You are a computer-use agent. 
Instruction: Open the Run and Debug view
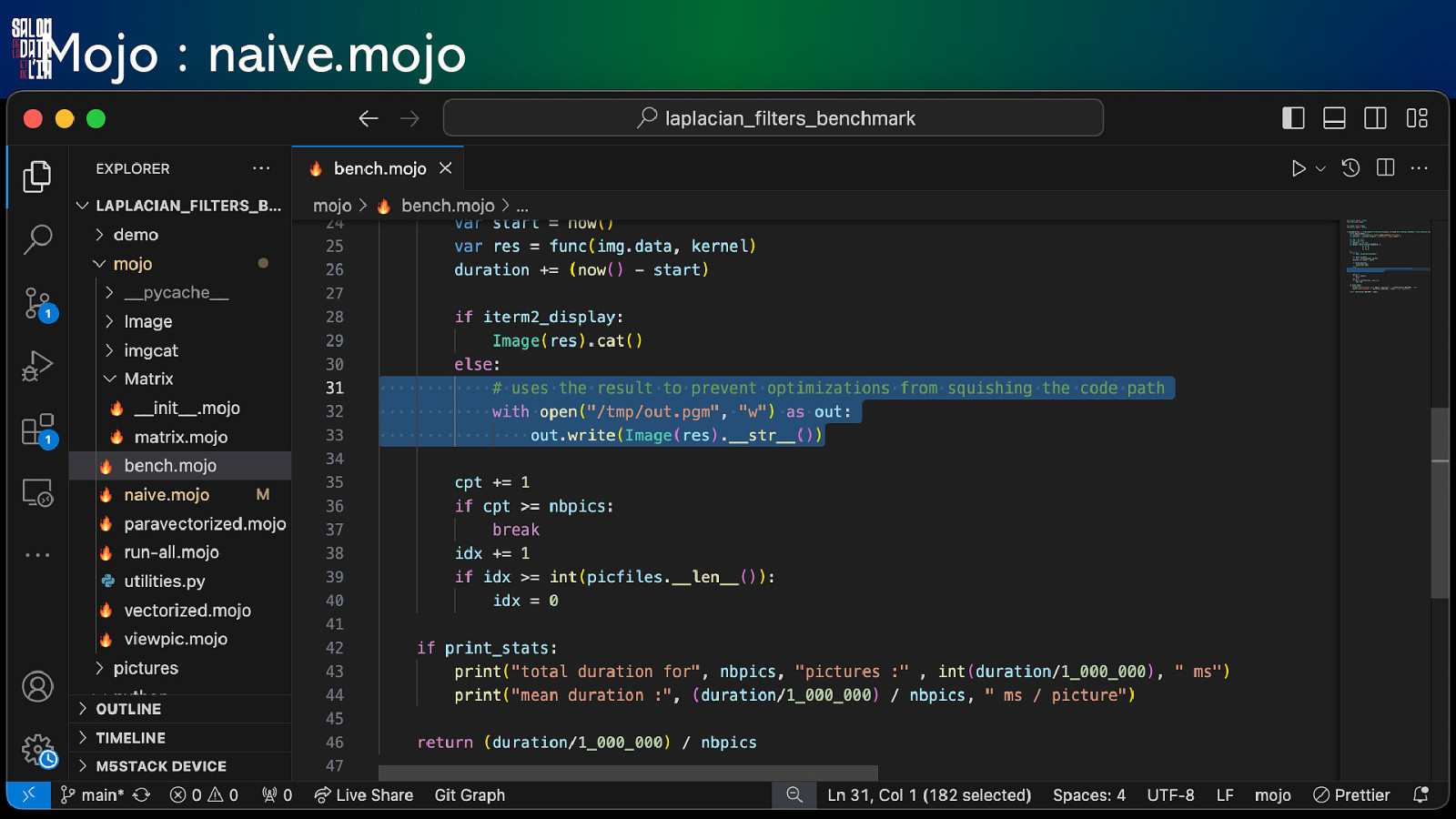(x=37, y=366)
